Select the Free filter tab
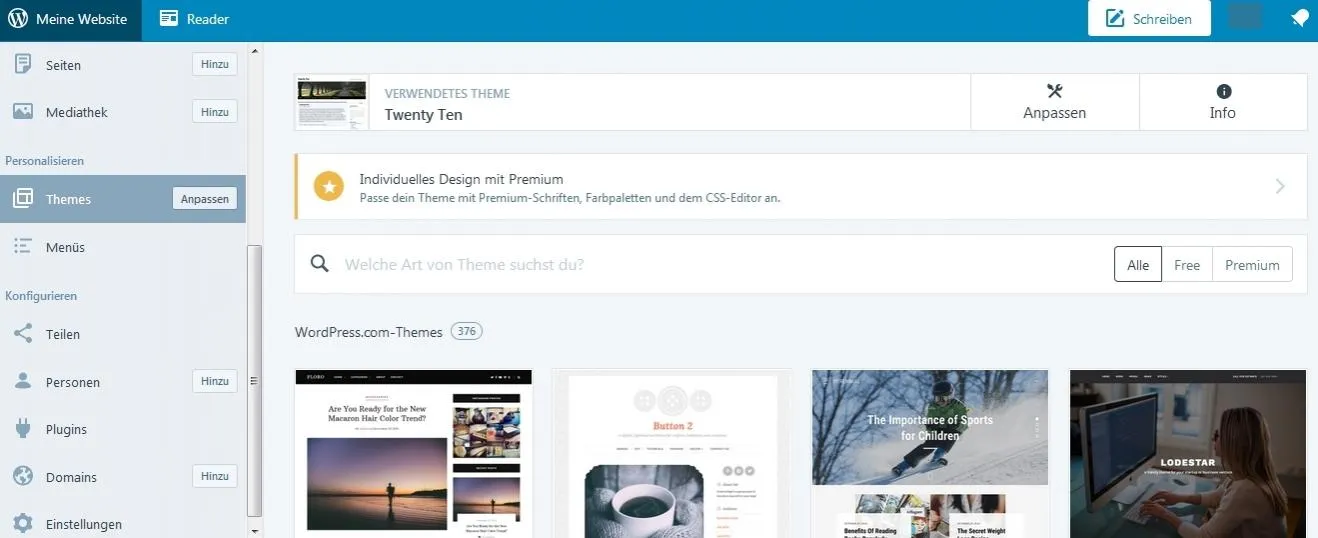 point(1187,265)
